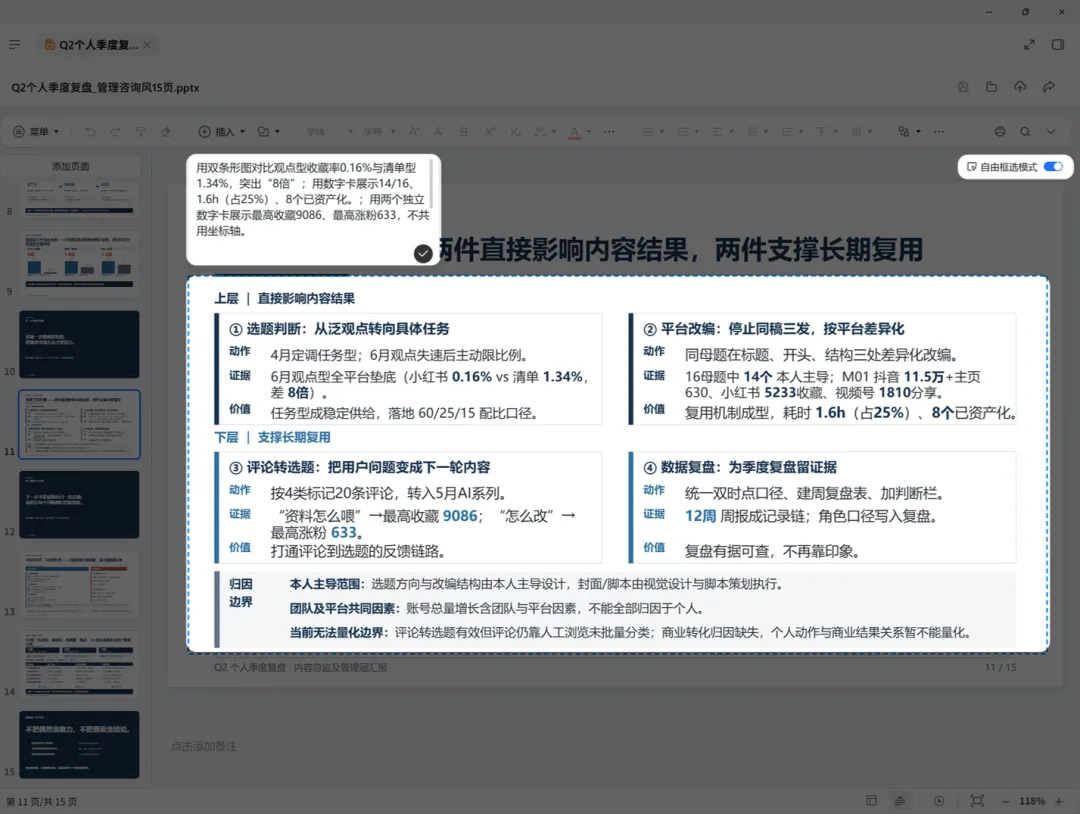Start slideshow with play icon
This screenshot has width=1080, height=814.
(939, 800)
